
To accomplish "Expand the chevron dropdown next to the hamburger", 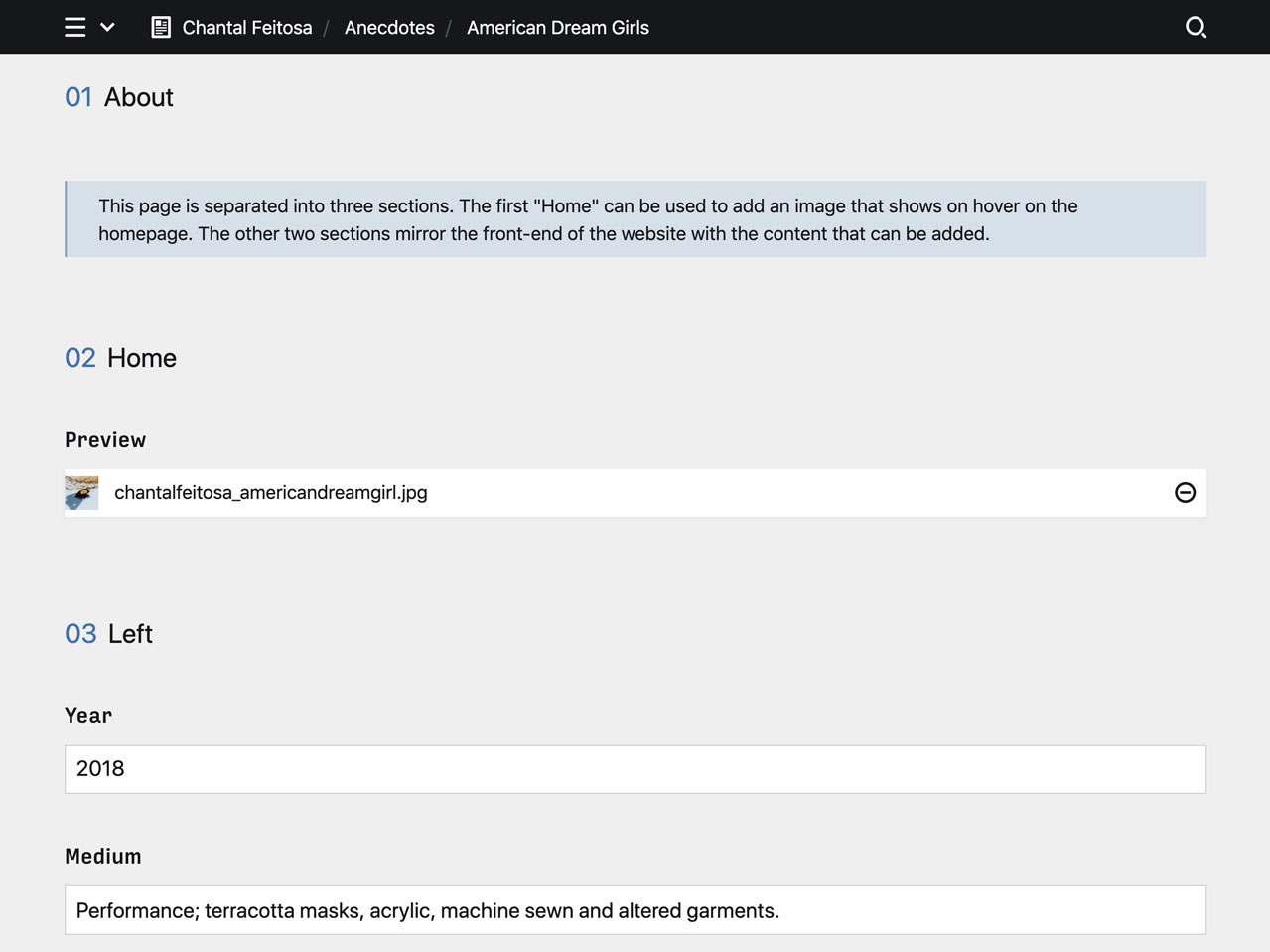I will click(107, 27).
